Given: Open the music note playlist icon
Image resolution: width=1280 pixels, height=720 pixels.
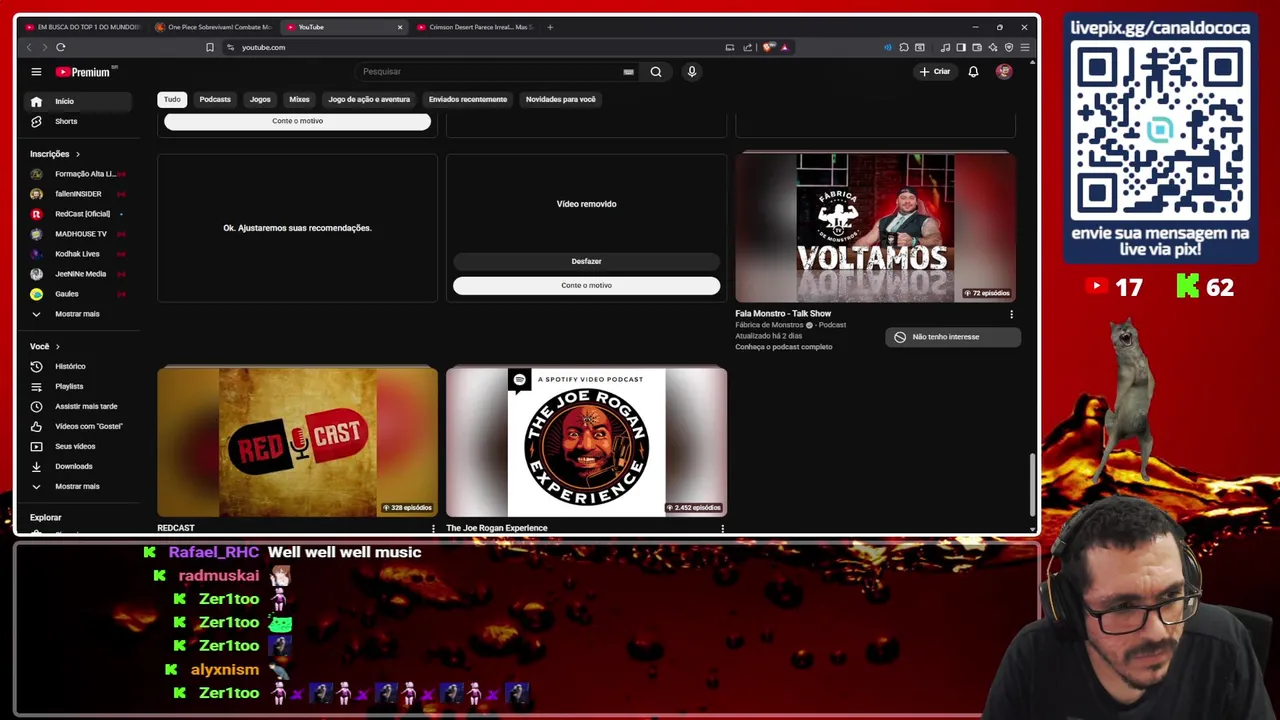Looking at the screenshot, I should point(945,47).
